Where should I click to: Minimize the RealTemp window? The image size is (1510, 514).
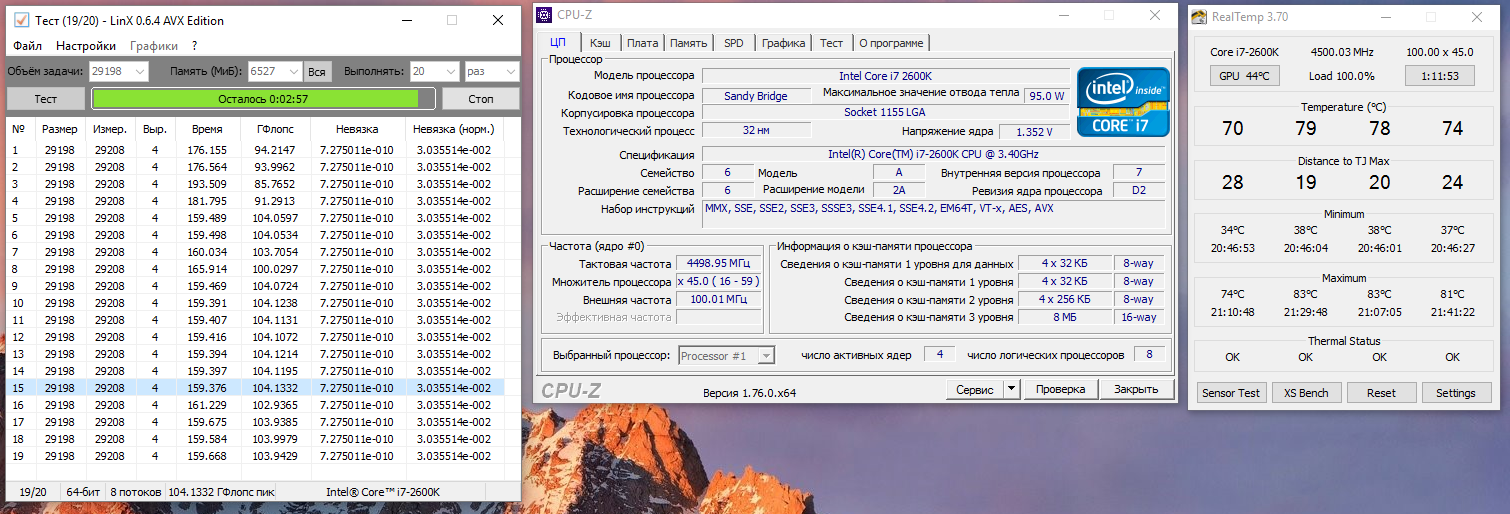[1384, 17]
